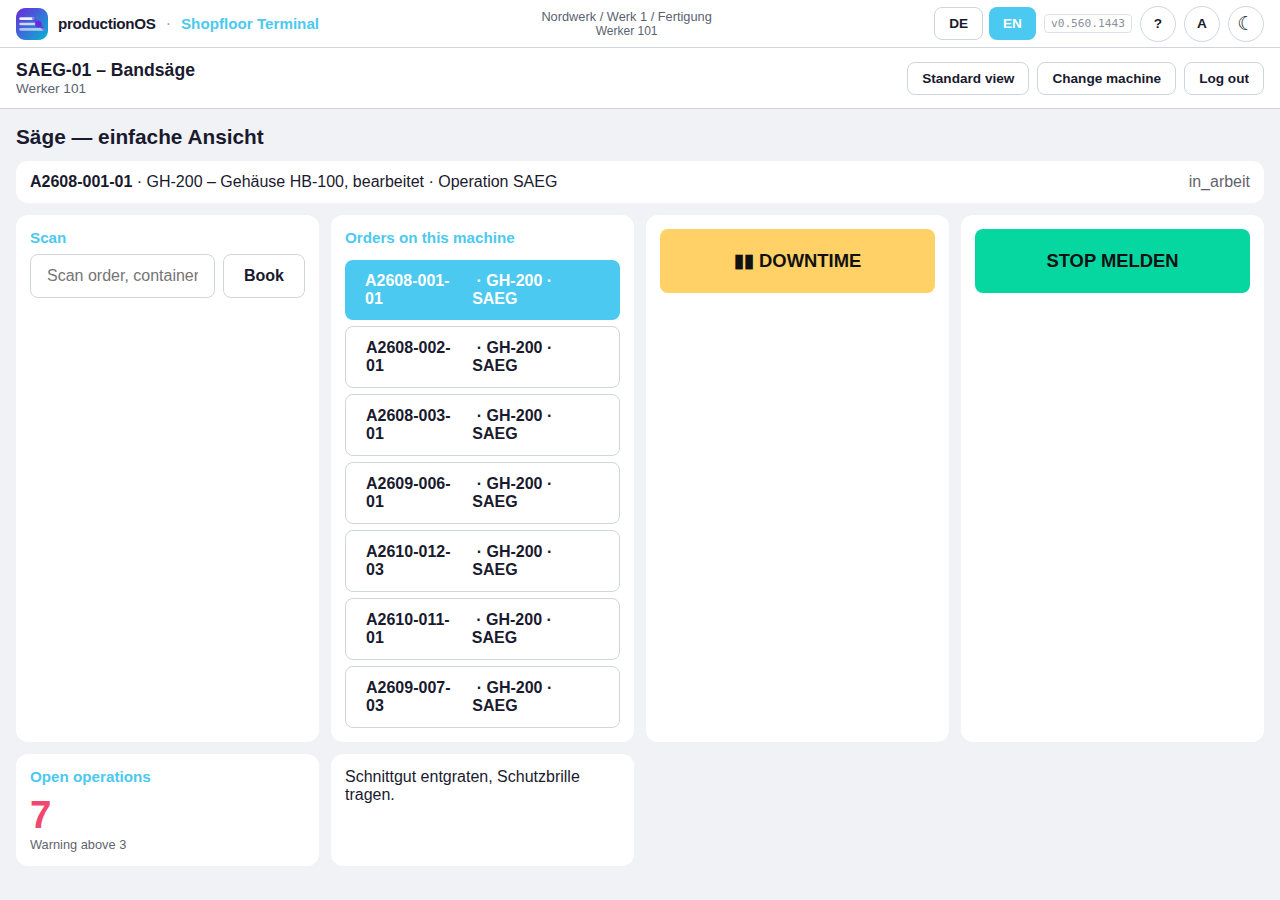
Task: Switch language to EN
Action: click(1012, 24)
